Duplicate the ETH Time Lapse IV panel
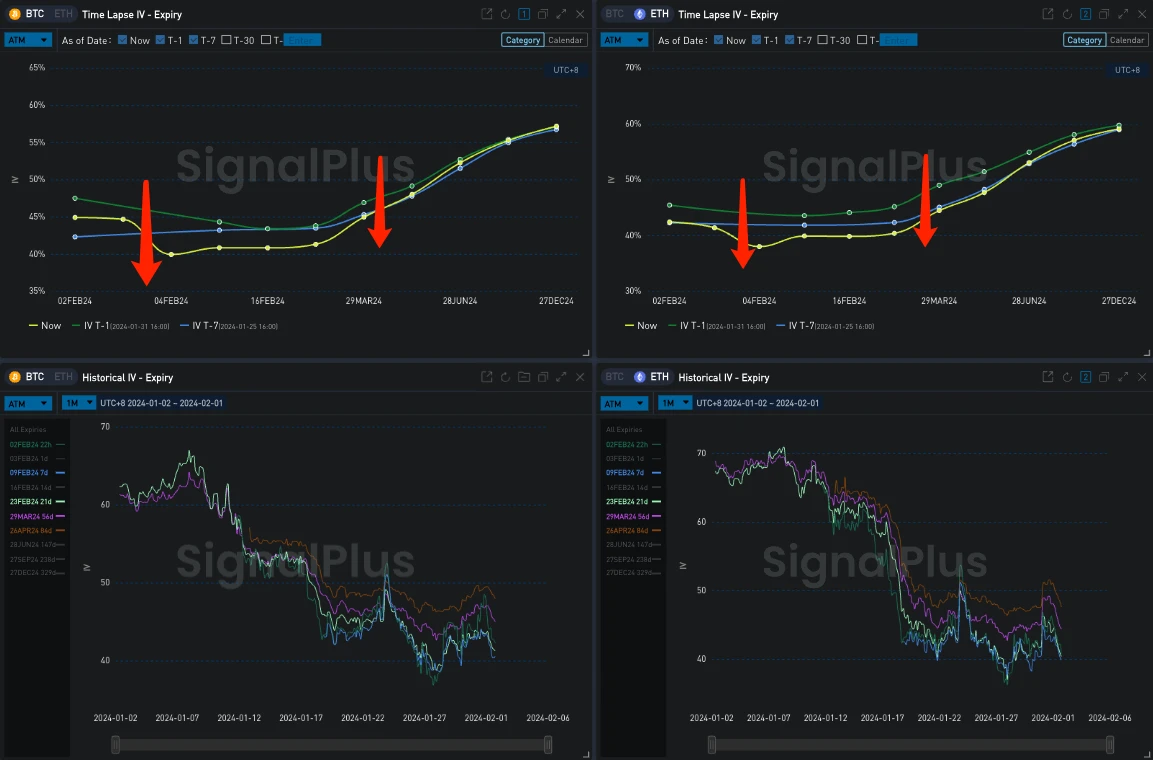 [x=1104, y=14]
